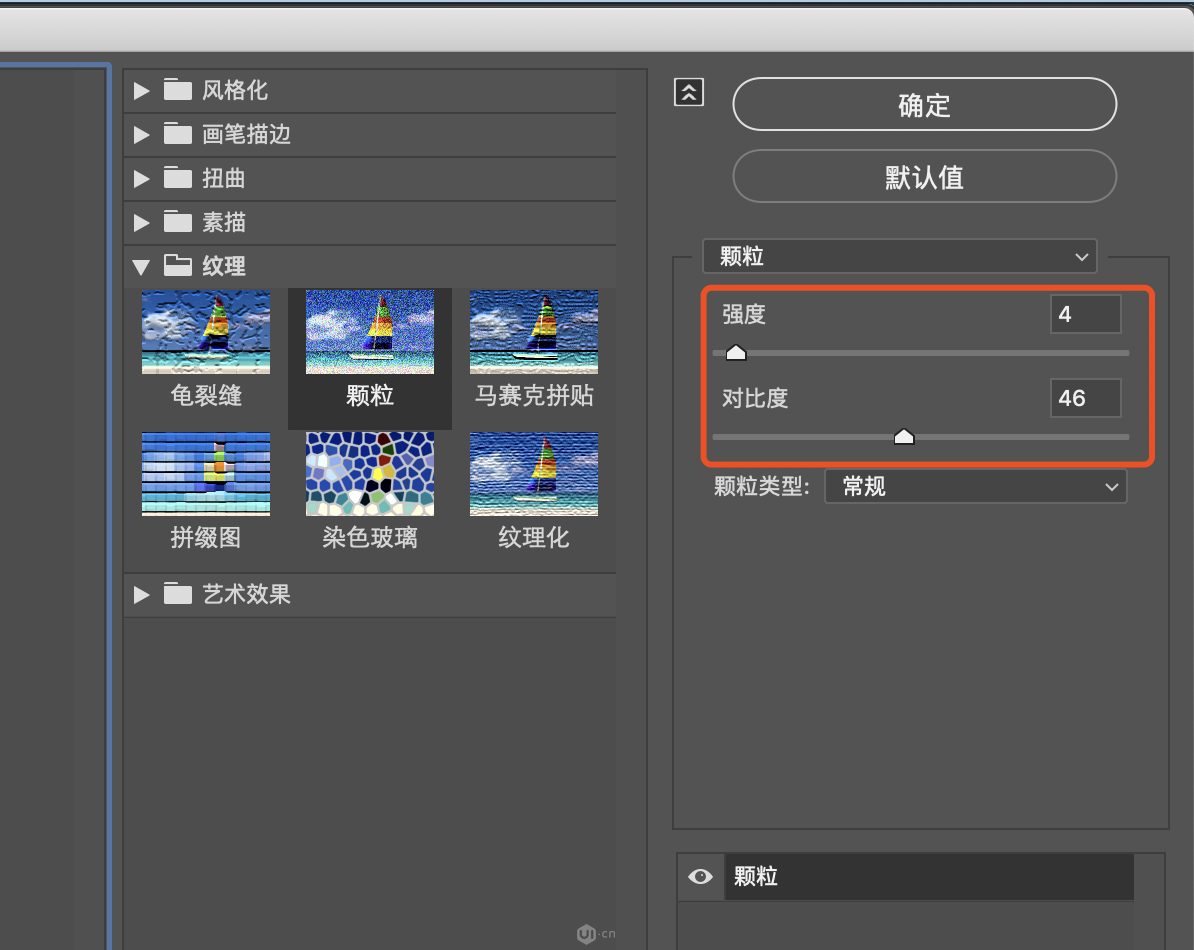Click the 确定 button
Screen dimensions: 1194x950
[924, 105]
